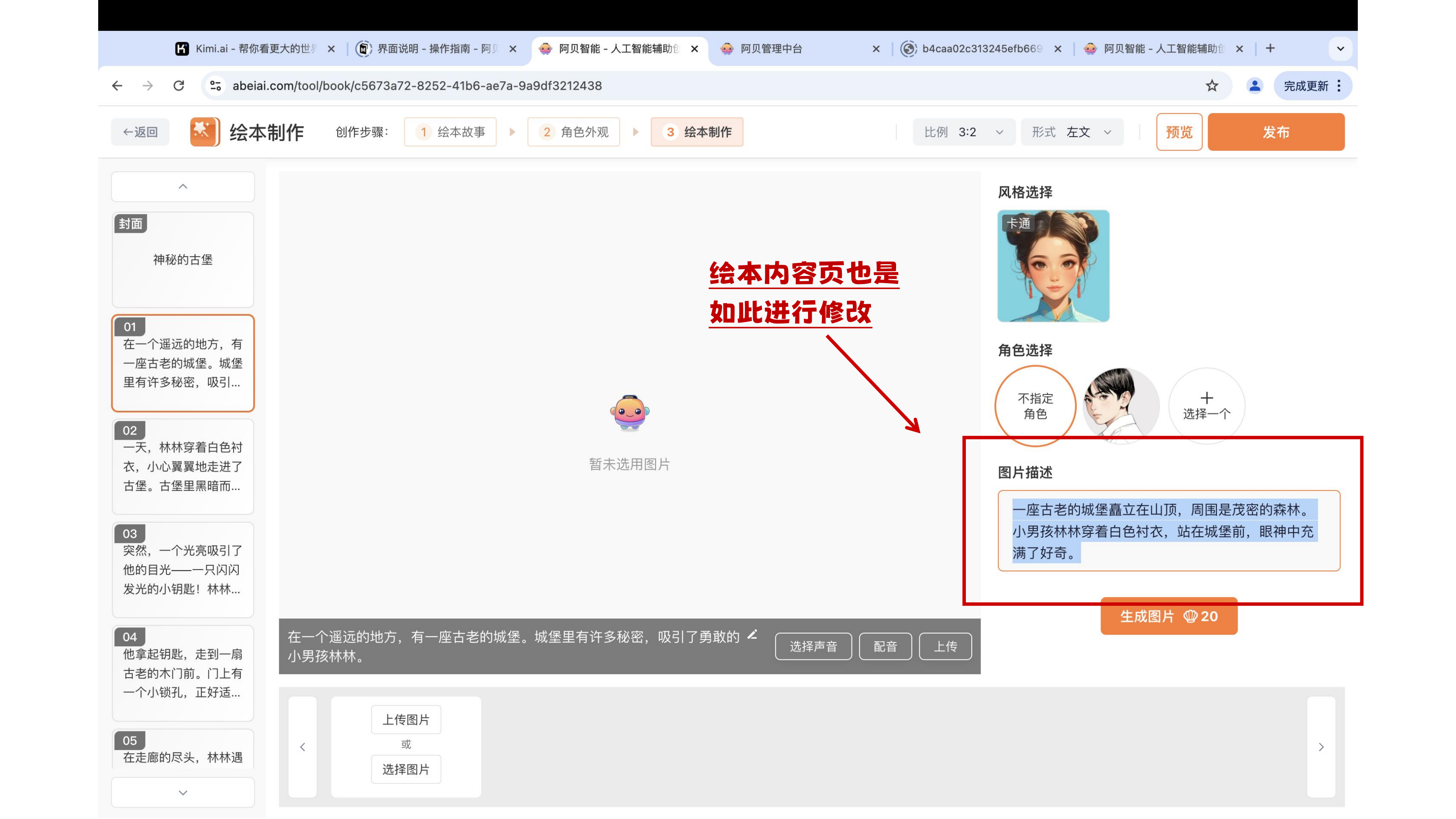This screenshot has height=819, width=1456.
Task: Click the mascot placeholder image icon
Action: click(x=630, y=413)
